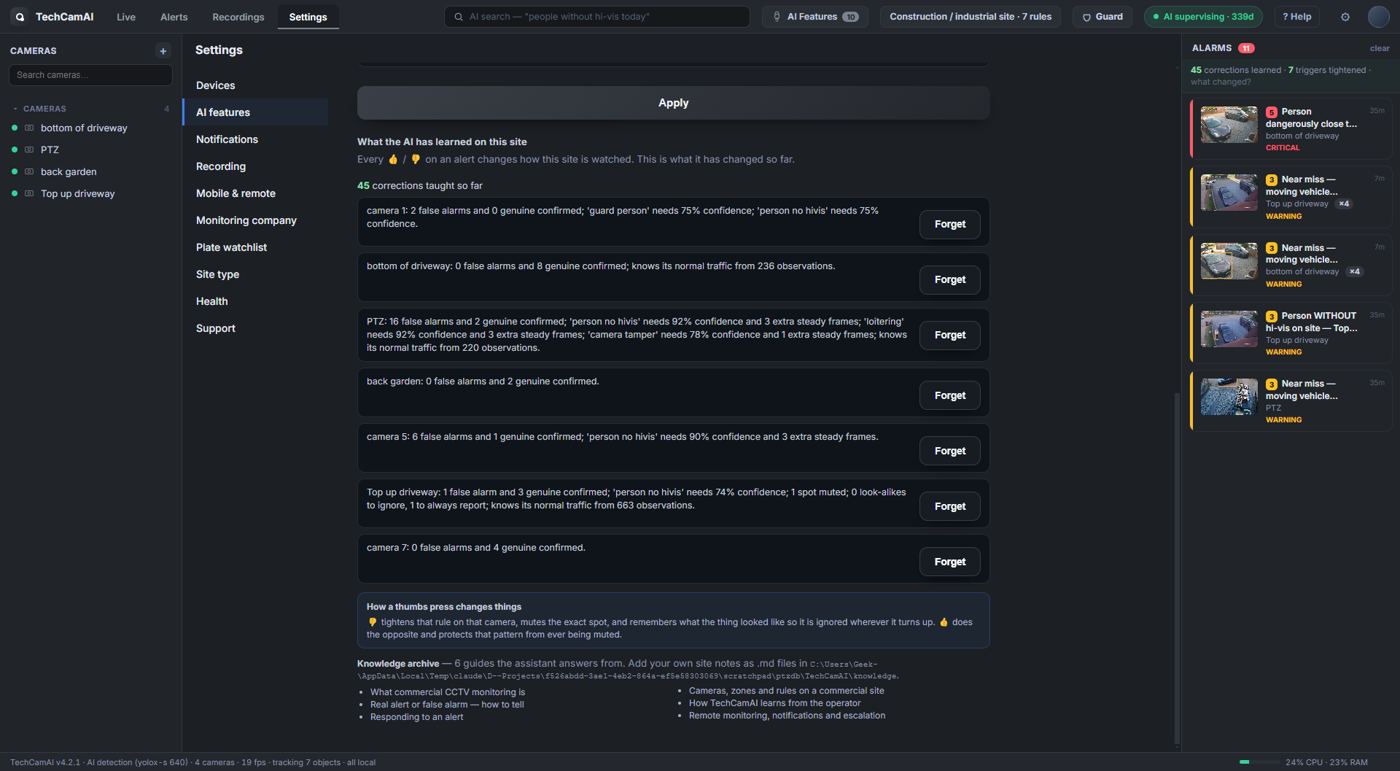Click the 'what changed?' link

[x=1221, y=82]
